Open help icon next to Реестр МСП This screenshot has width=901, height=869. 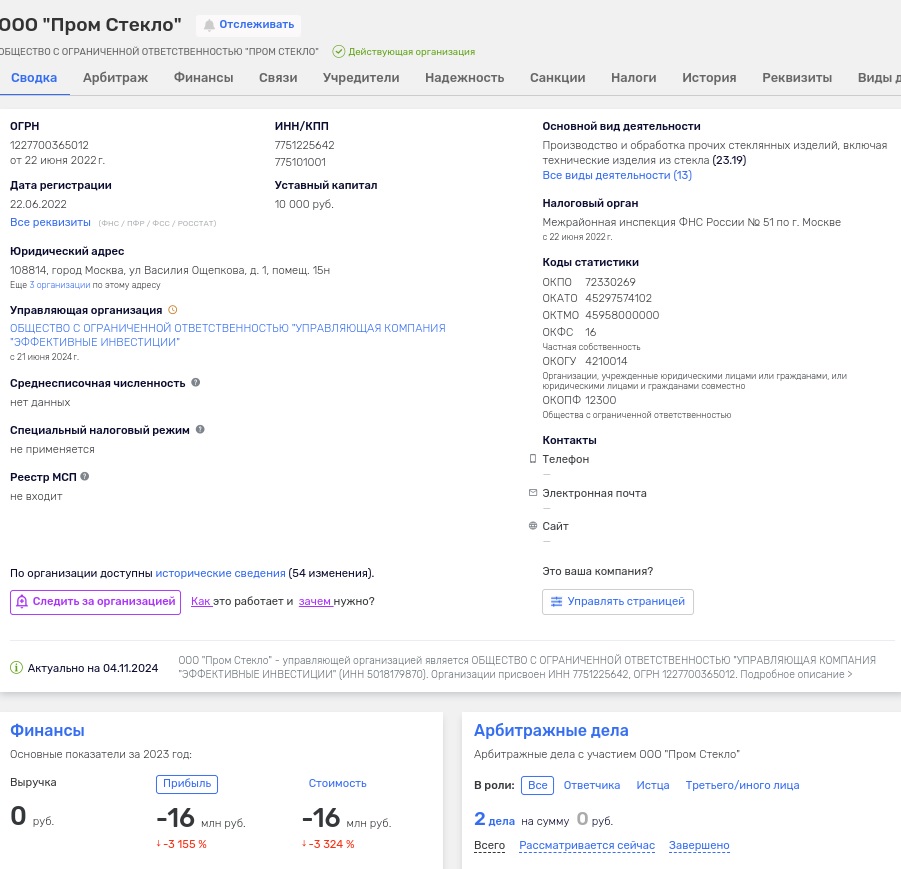(x=84, y=476)
